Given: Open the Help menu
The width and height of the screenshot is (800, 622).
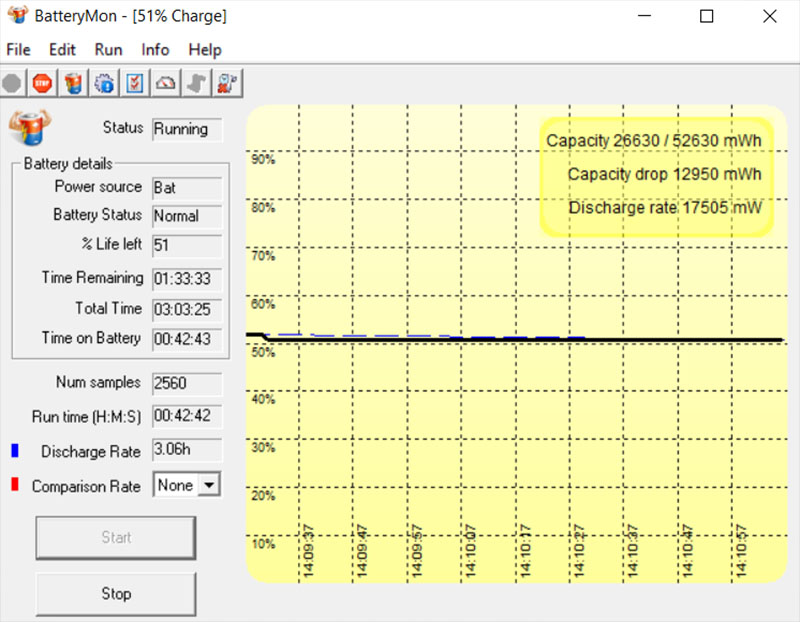Looking at the screenshot, I should pyautogui.click(x=205, y=50).
